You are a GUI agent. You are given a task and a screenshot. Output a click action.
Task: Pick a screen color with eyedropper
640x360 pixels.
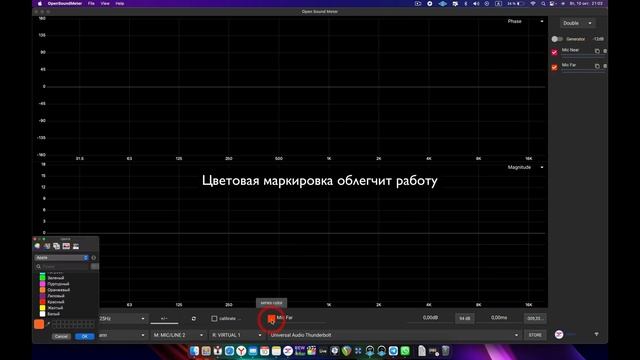pos(49,324)
